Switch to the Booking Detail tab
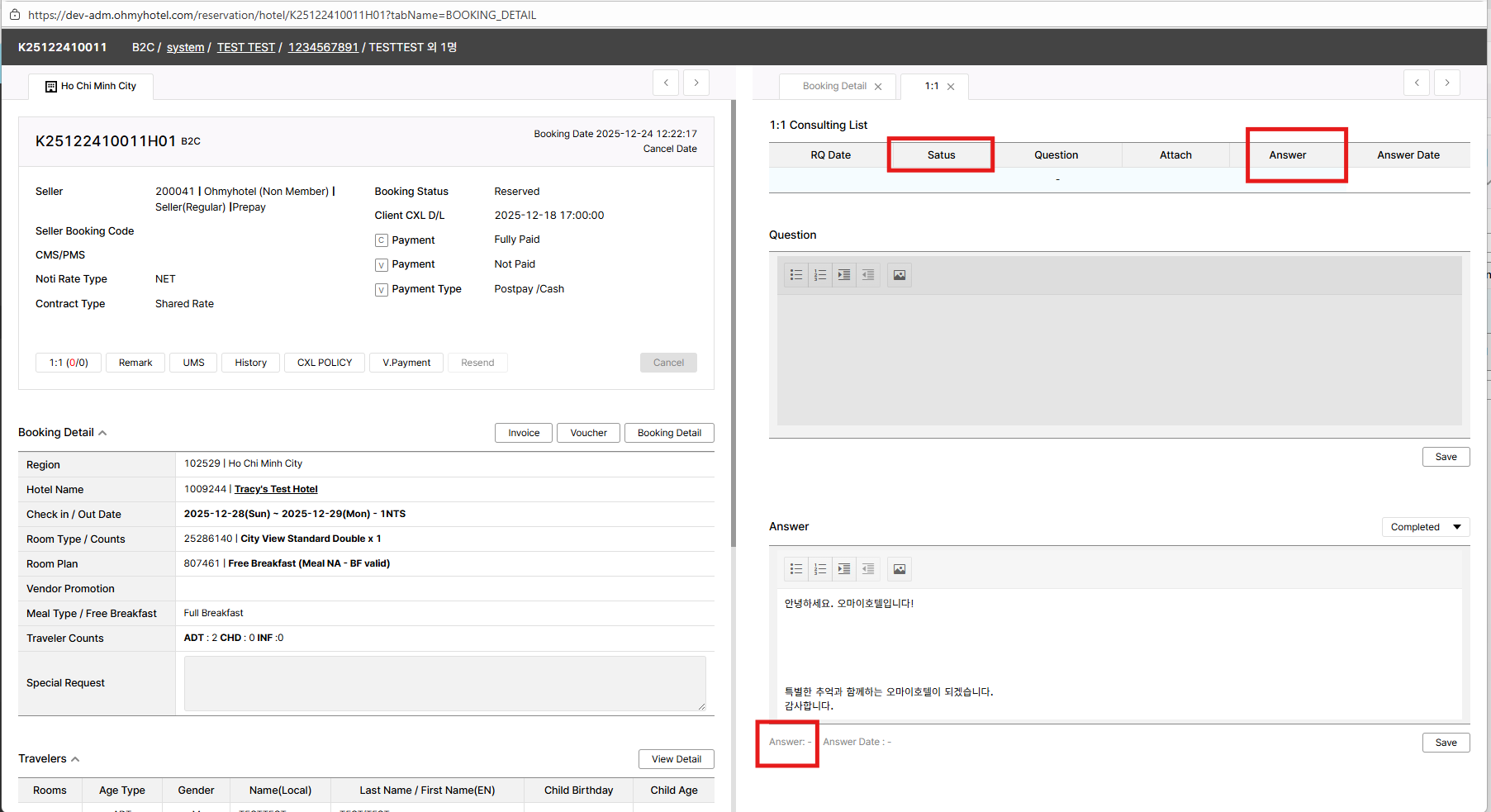 [x=833, y=86]
